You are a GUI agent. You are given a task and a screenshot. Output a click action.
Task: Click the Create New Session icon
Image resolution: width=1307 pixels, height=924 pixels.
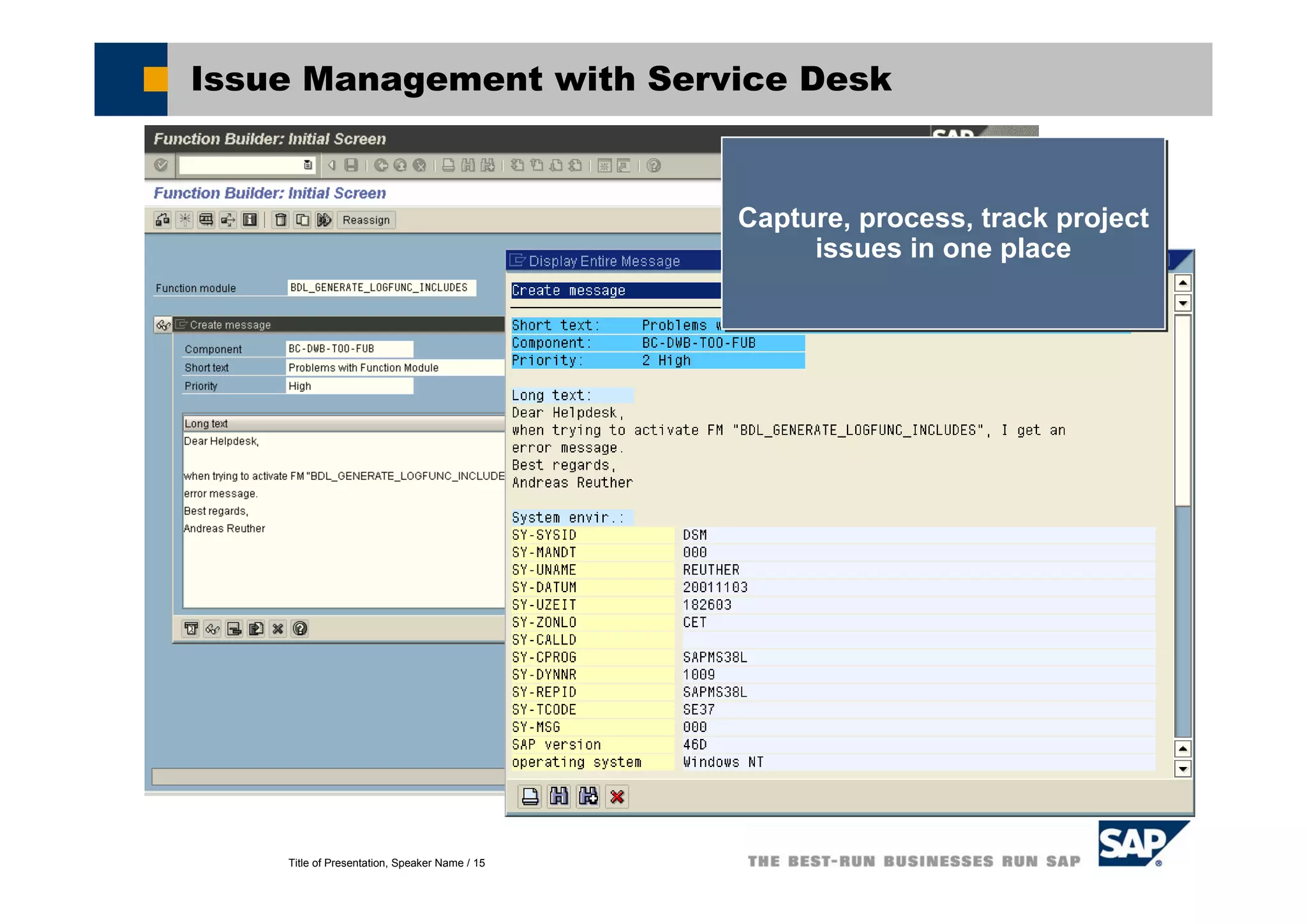604,165
